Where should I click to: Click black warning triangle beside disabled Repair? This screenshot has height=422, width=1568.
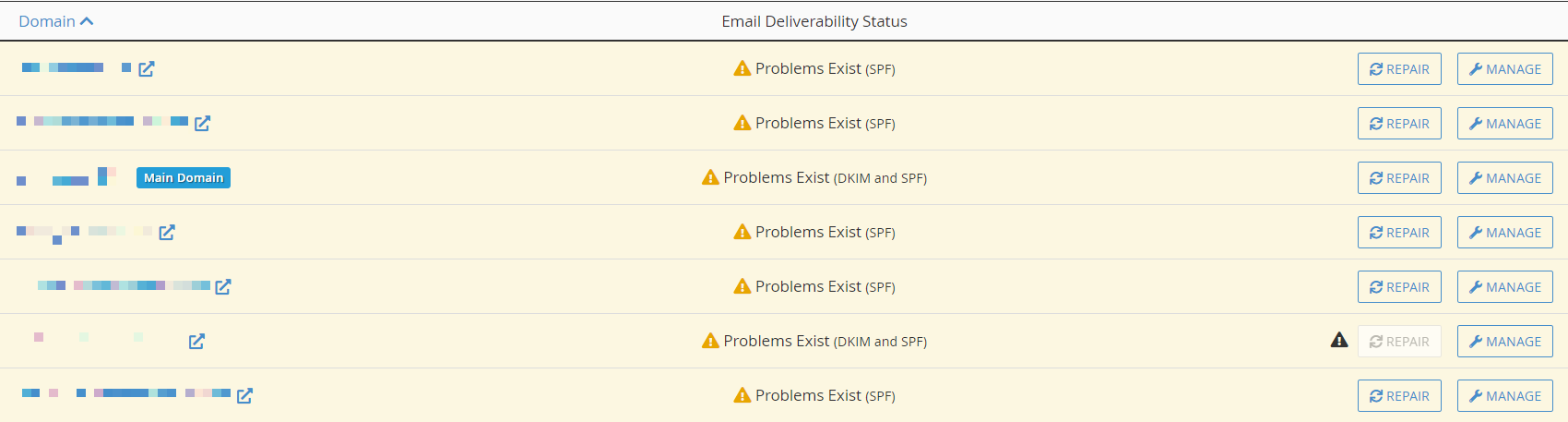pyautogui.click(x=1339, y=340)
